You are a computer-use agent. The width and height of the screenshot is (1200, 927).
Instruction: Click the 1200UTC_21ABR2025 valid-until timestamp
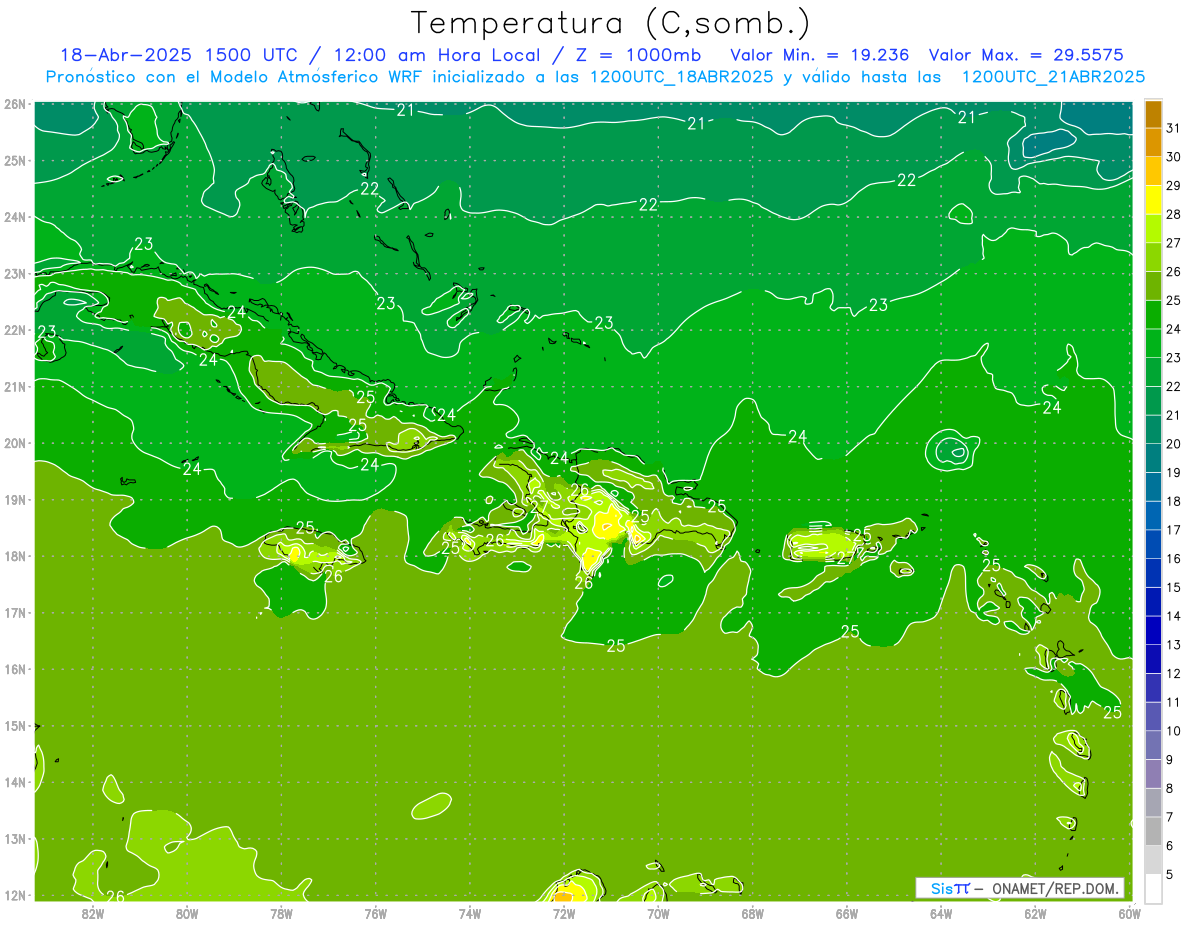point(1053,77)
